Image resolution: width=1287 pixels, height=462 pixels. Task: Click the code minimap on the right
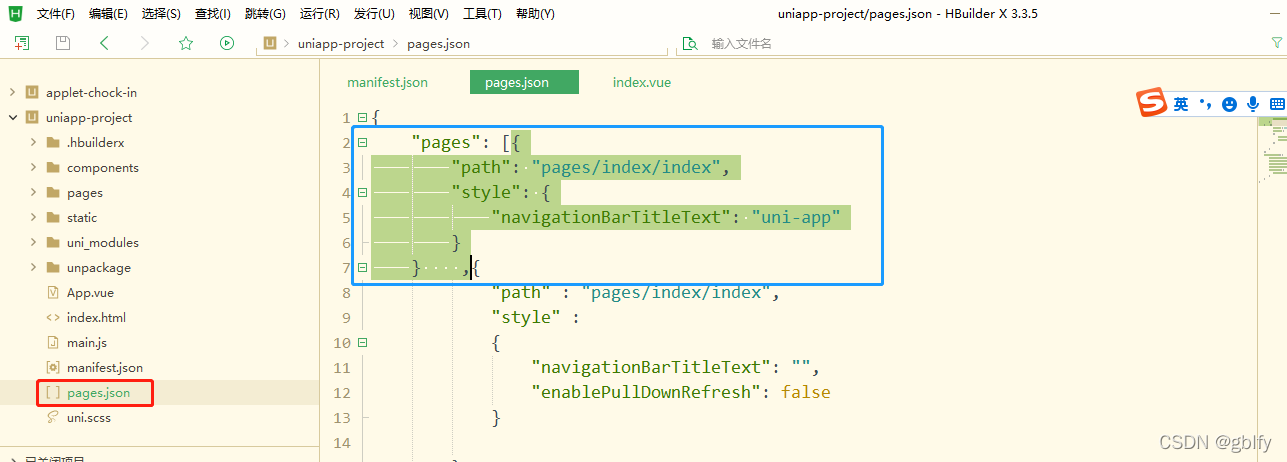click(x=1272, y=150)
